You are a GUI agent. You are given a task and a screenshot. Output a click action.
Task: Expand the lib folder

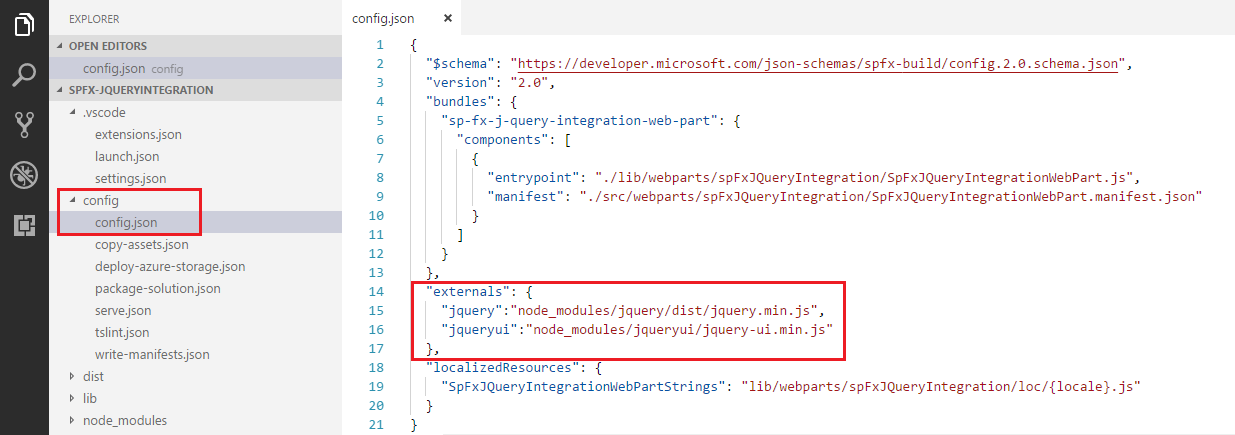point(89,399)
